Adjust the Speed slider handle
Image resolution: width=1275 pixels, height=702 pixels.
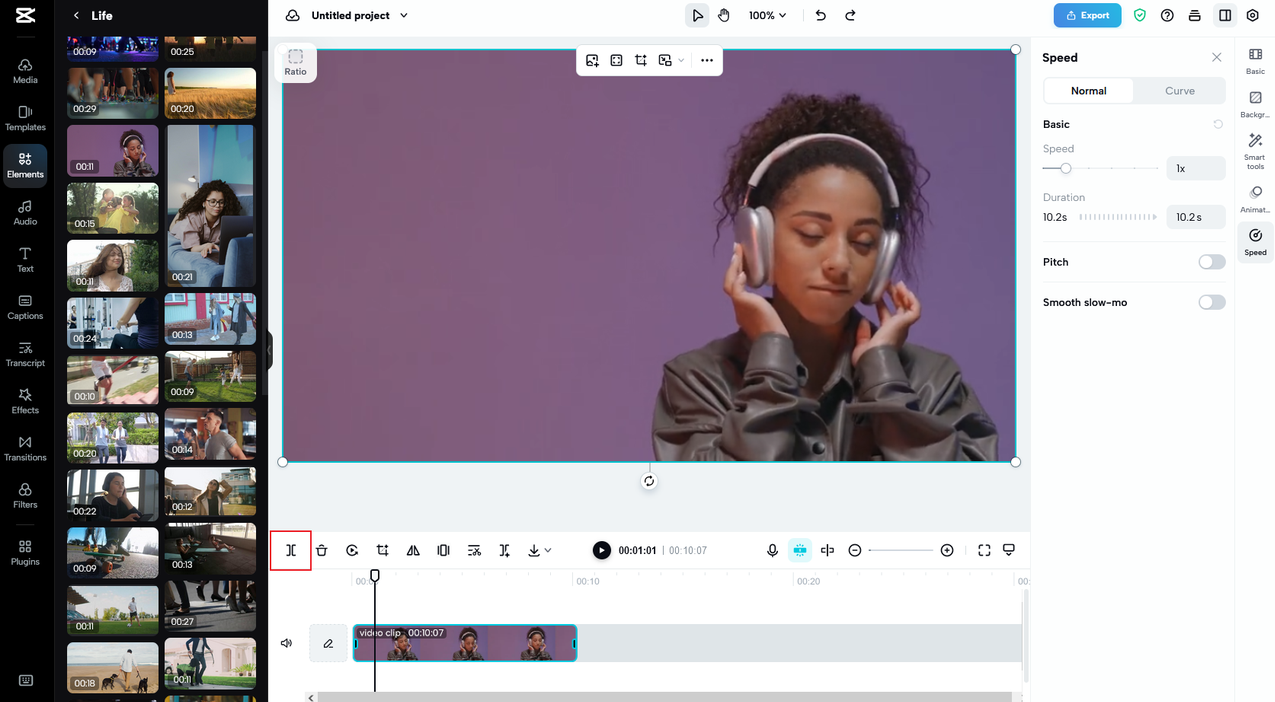(x=1066, y=168)
